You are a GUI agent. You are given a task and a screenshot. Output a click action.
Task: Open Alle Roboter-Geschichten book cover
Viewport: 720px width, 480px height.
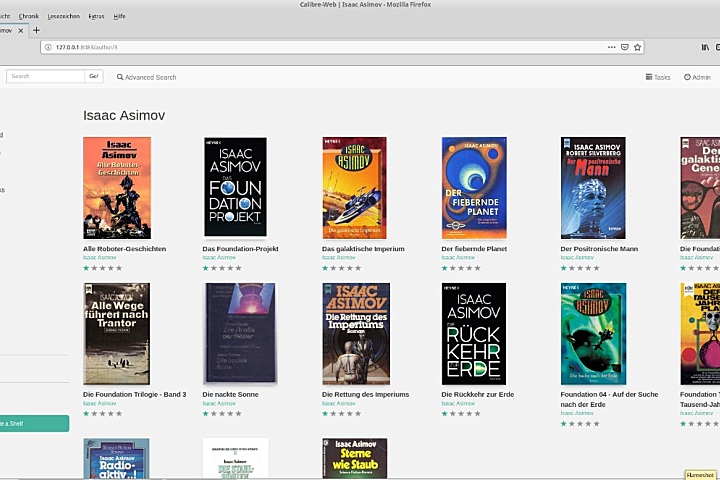117,188
